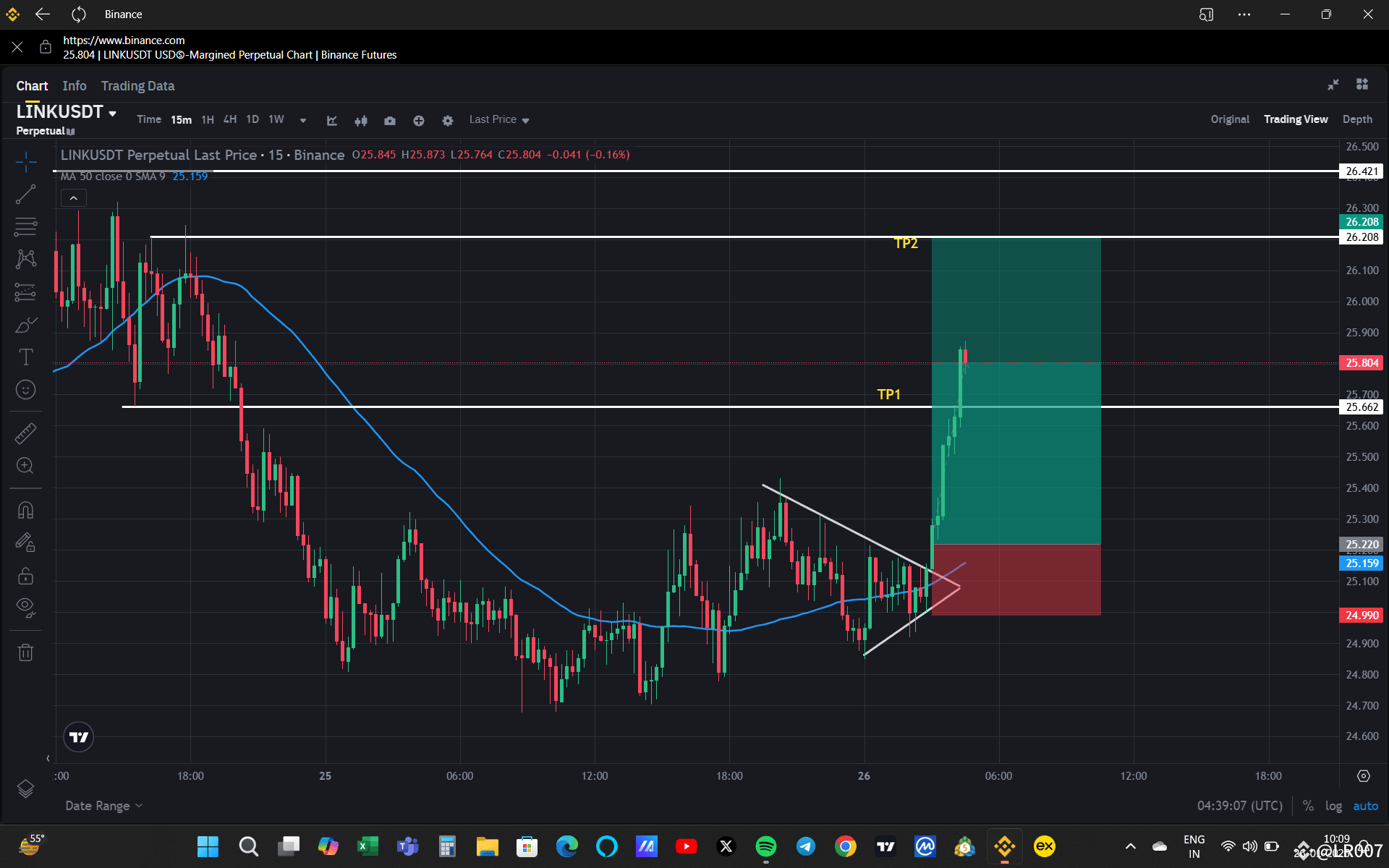Viewport: 1389px width, 868px height.
Task: Toggle stay in drawing mode
Action: [26, 542]
